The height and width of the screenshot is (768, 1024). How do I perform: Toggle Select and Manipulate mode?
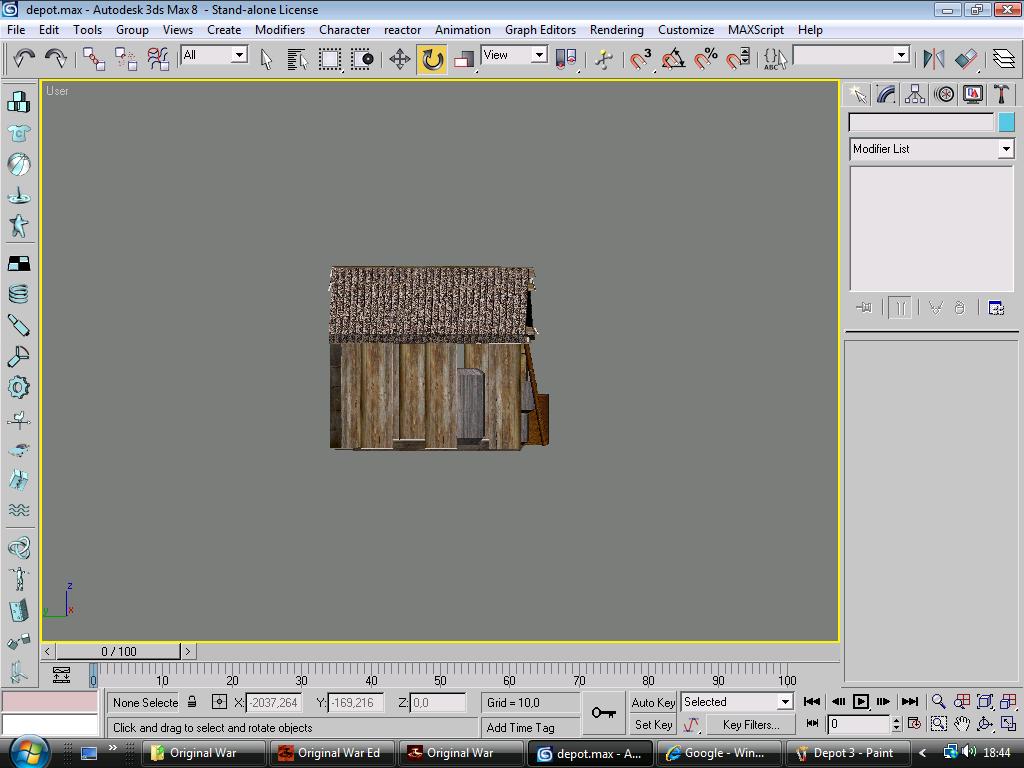[603, 59]
